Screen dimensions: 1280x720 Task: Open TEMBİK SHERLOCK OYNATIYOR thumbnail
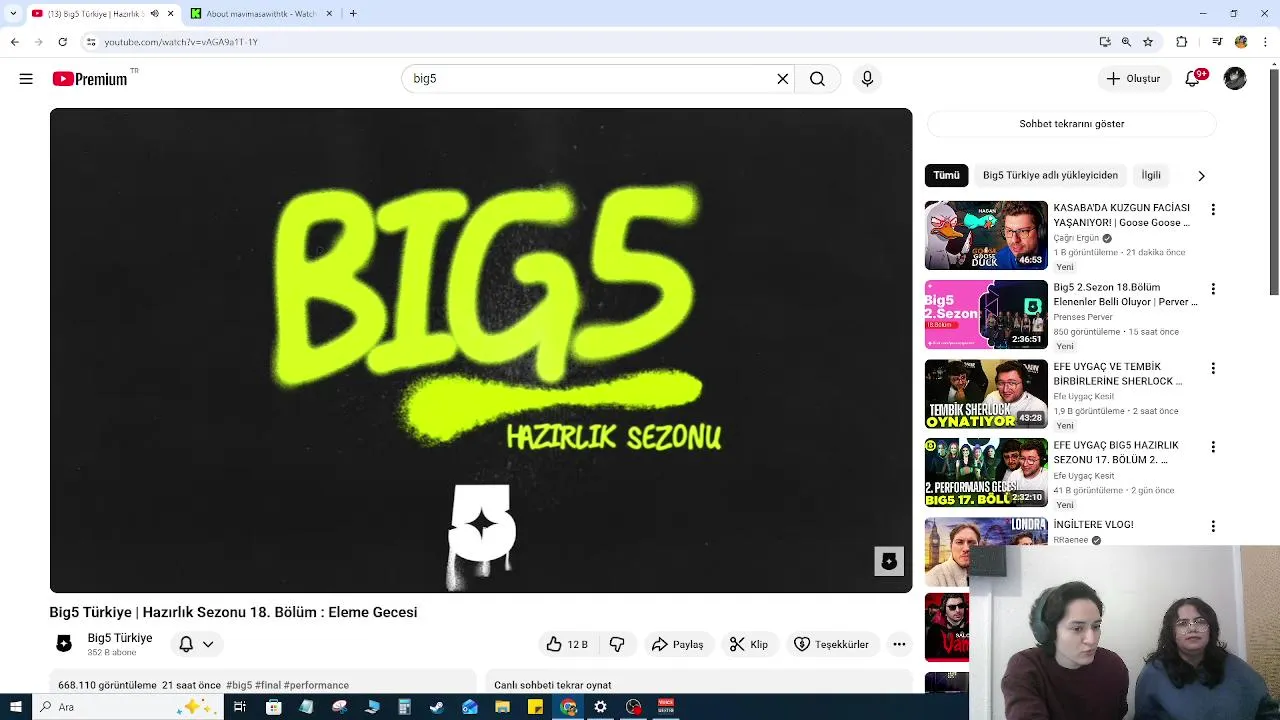tap(986, 394)
